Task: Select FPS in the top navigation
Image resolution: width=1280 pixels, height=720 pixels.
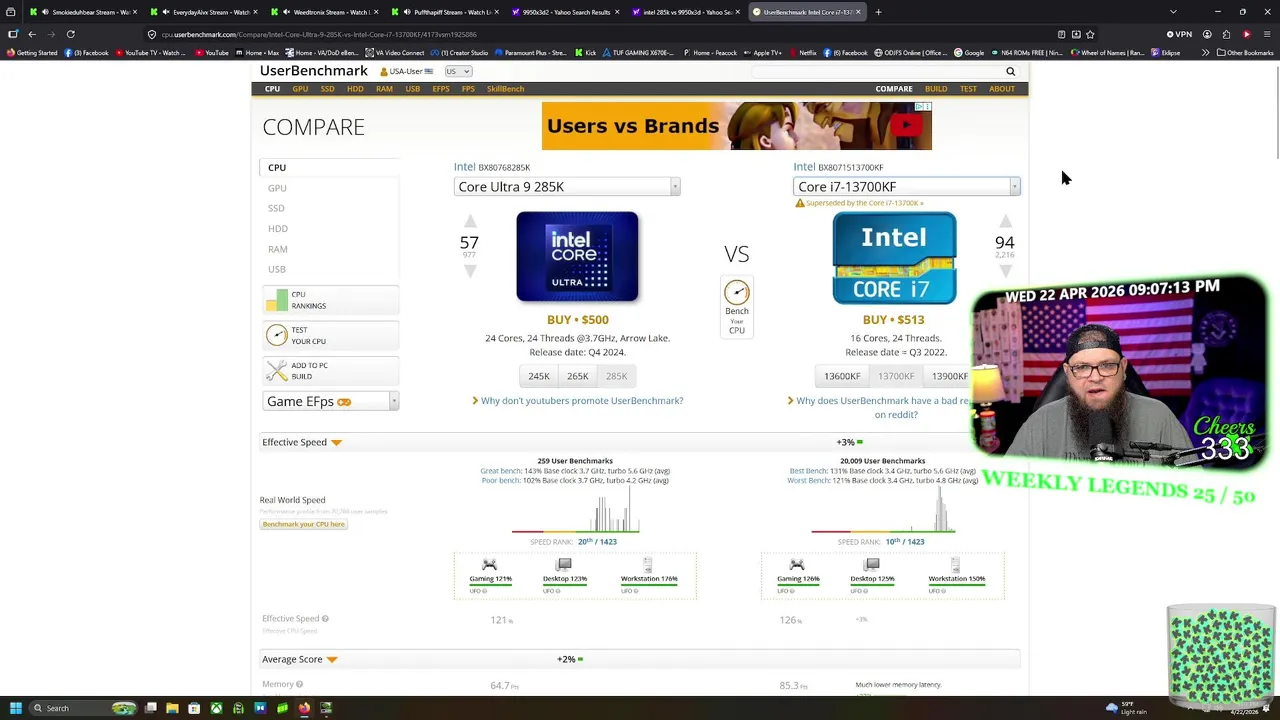Action: pos(468,89)
